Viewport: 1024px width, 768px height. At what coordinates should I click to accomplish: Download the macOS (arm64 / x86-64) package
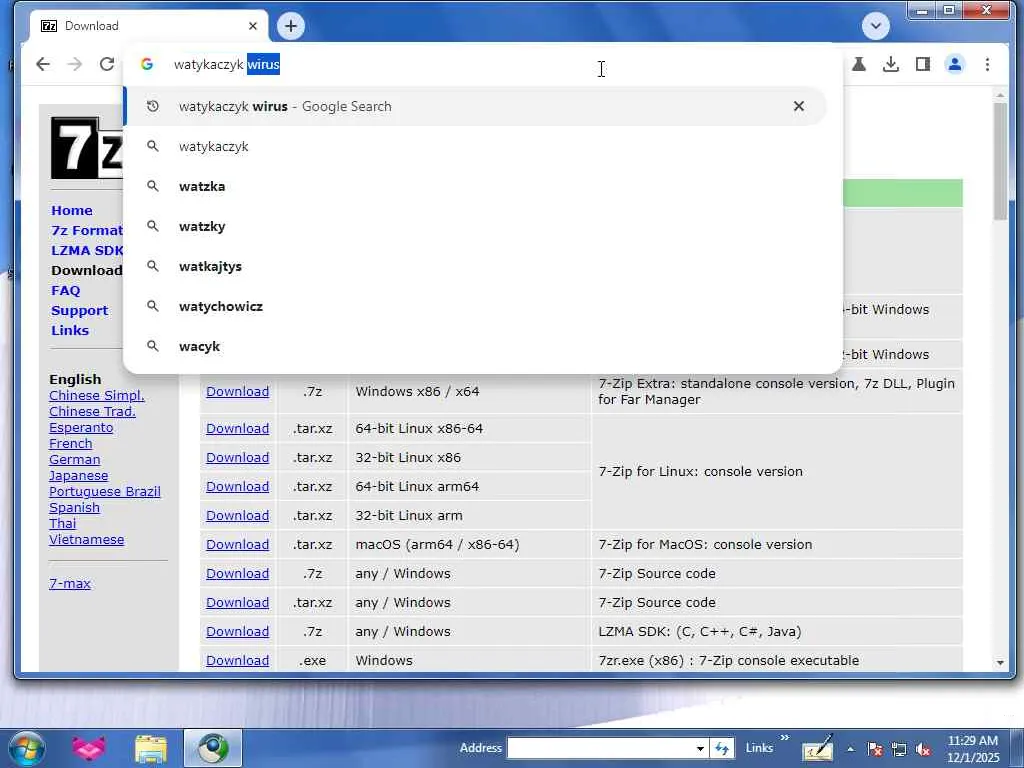(238, 545)
